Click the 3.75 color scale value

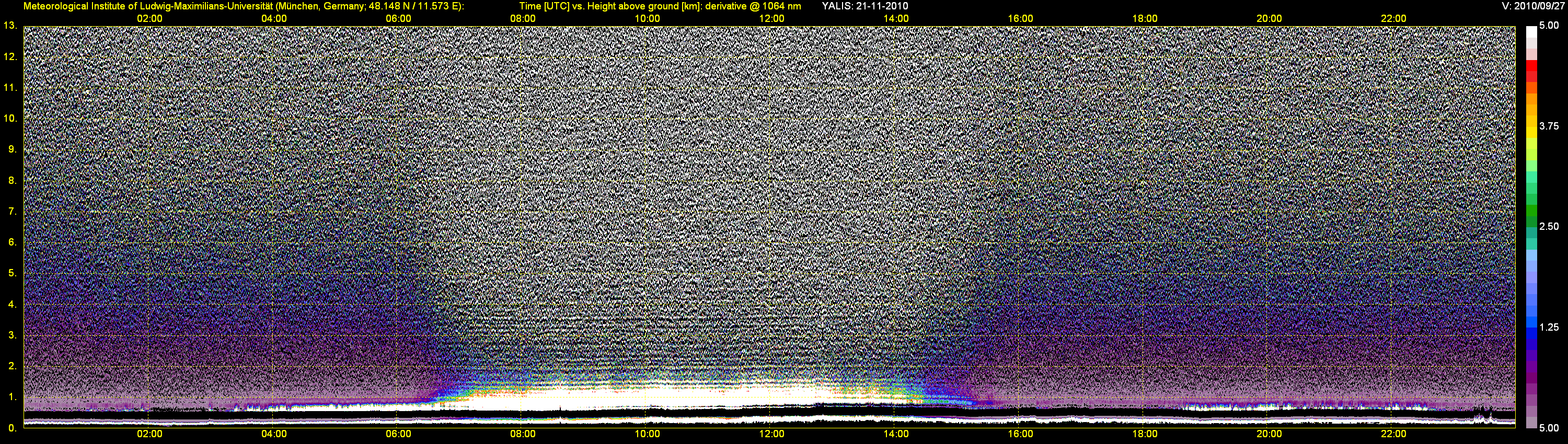pyautogui.click(x=1549, y=126)
